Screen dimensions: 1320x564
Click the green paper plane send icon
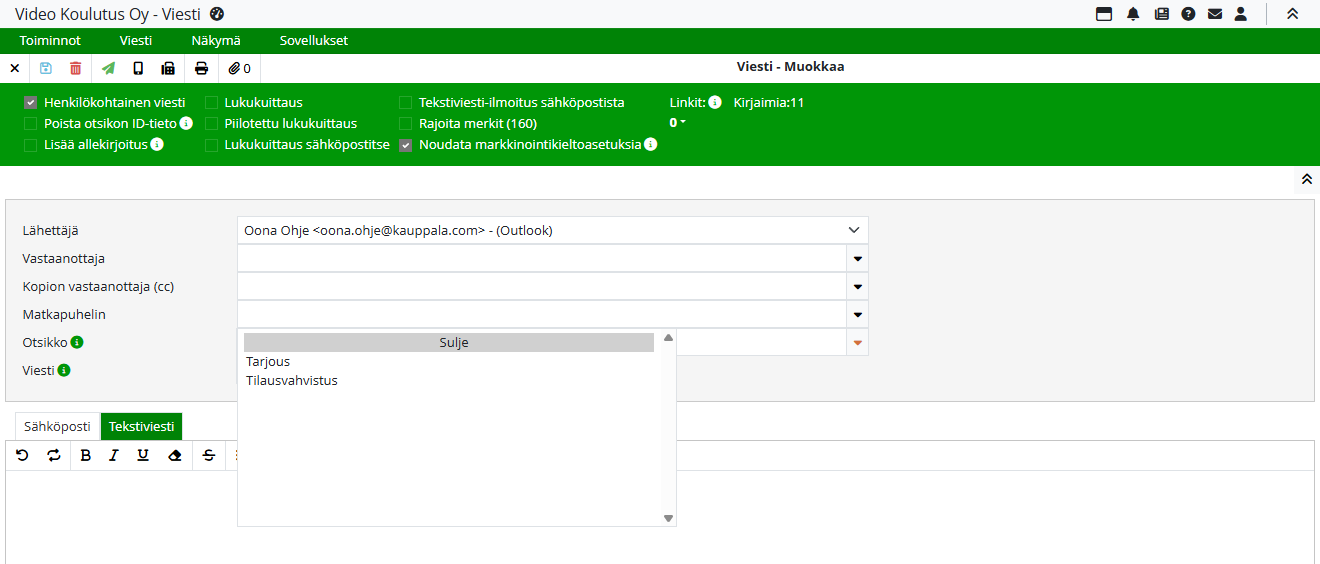[x=108, y=68]
